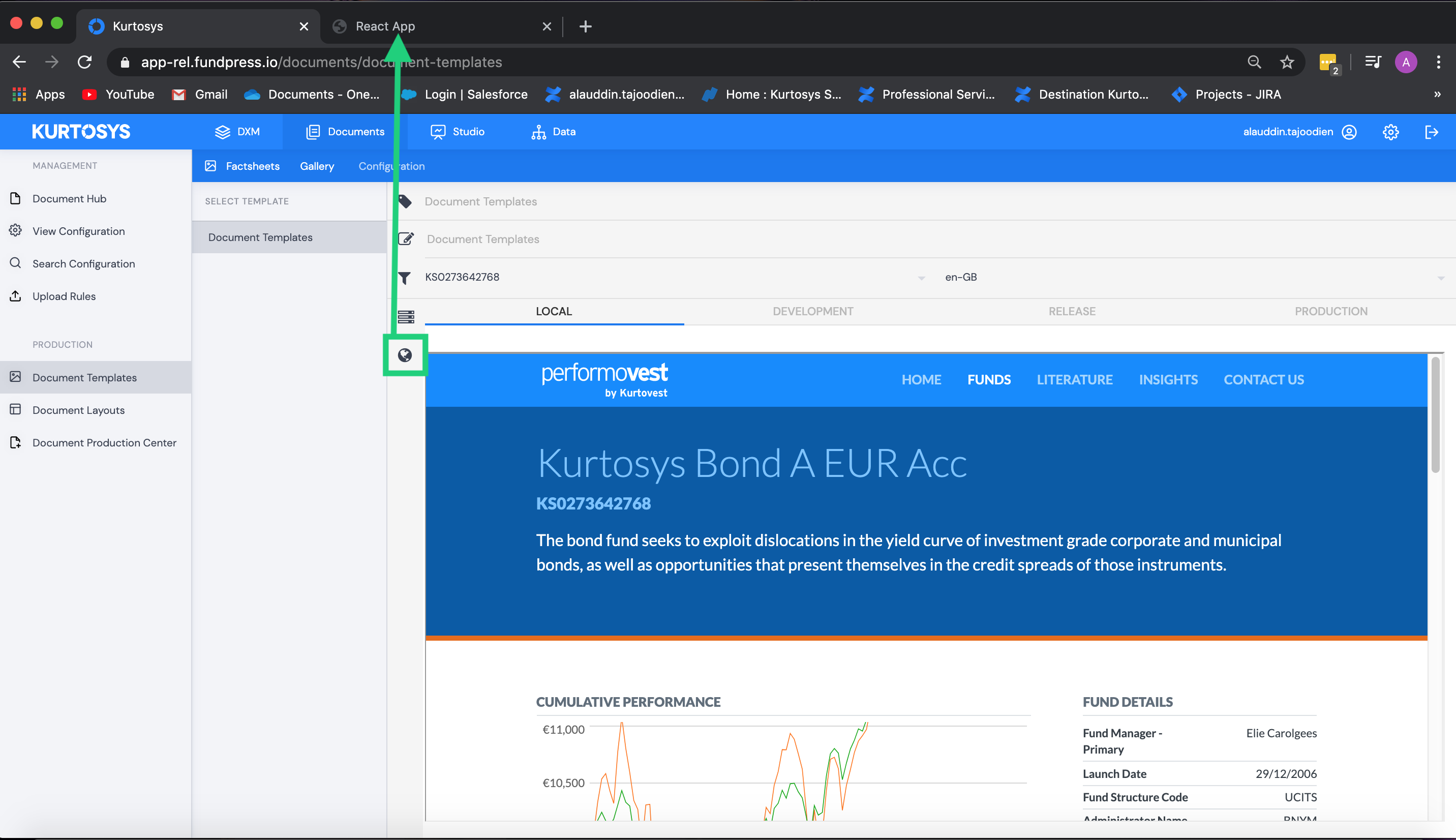Click the browser zoom magnifier icon

click(x=1254, y=62)
